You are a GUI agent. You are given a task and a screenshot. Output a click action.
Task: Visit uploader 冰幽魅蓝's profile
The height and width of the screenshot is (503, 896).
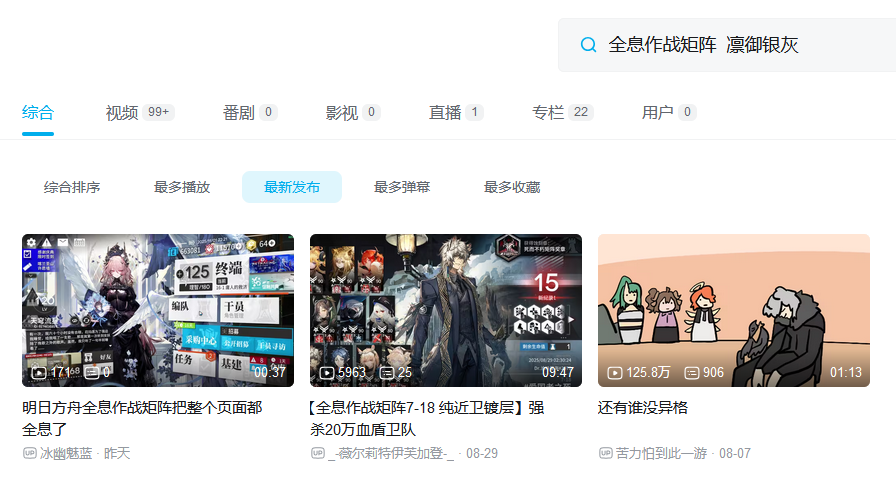66,453
